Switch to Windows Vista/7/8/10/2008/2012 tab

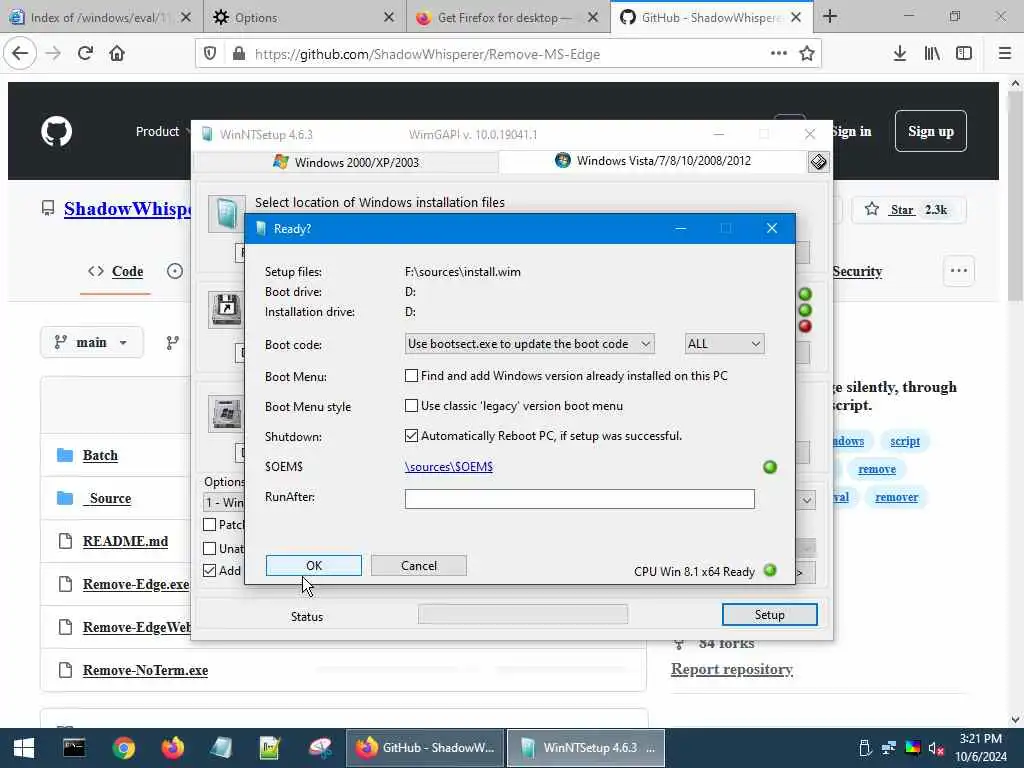653,161
